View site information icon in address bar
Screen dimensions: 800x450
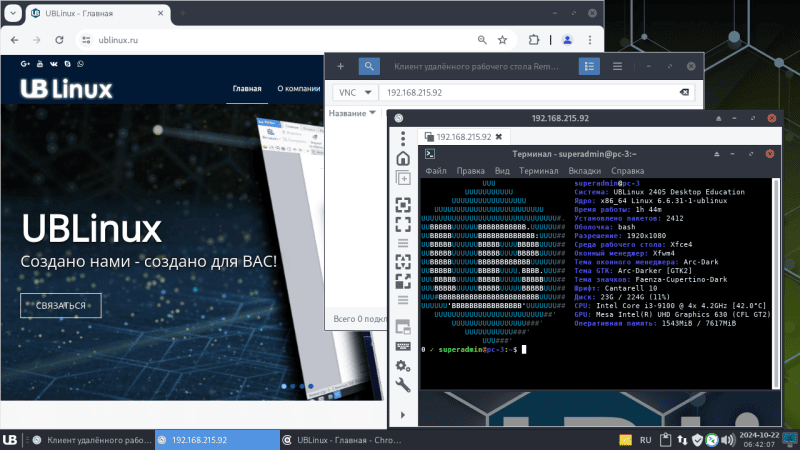click(86, 40)
